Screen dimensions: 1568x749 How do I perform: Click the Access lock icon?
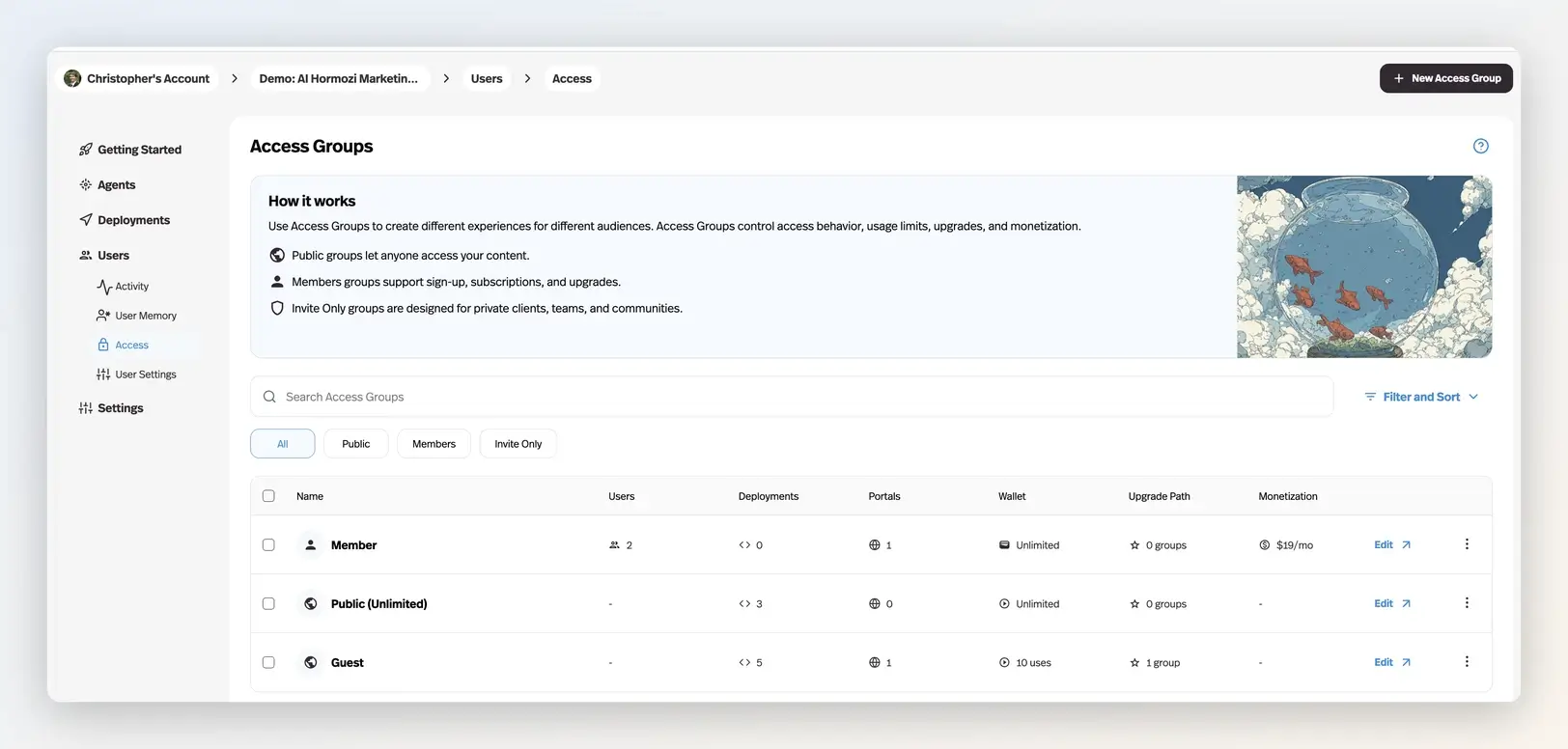(x=103, y=345)
